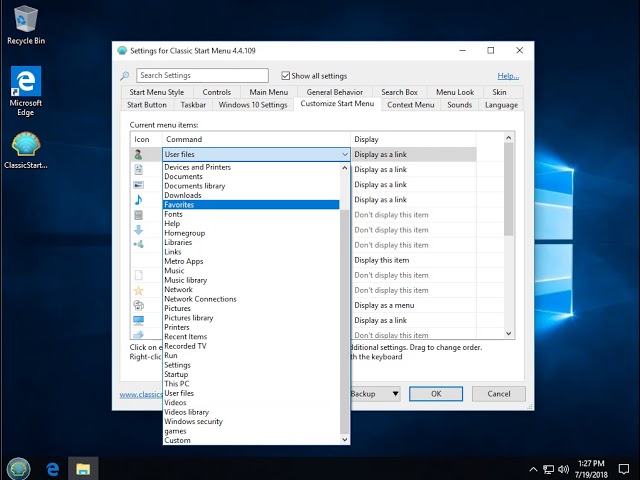Click the network icon in system tray
This screenshot has height=480, width=640.
coord(548,469)
